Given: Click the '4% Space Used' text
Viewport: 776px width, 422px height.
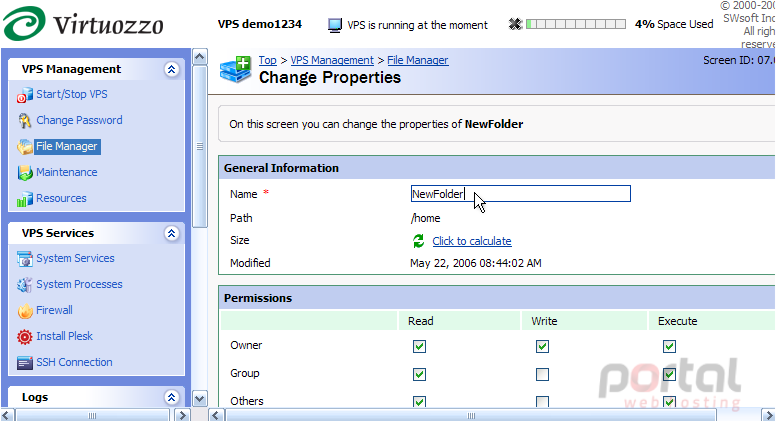Looking at the screenshot, I should [674, 24].
